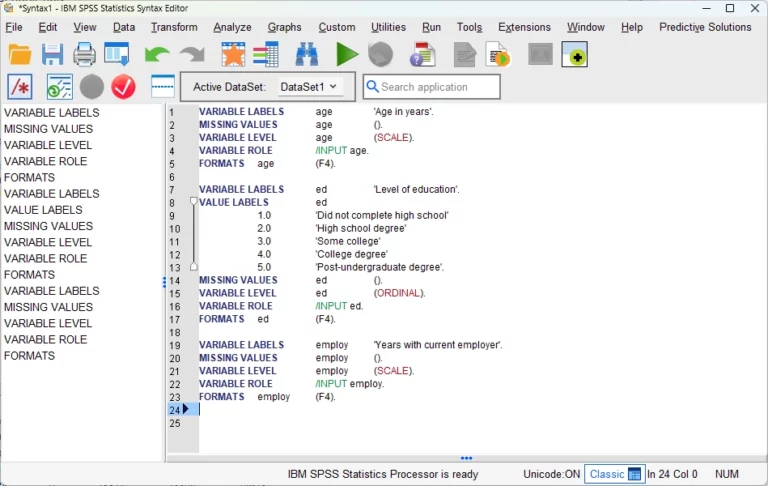
Task: Open the Graphs menu
Action: coord(284,27)
